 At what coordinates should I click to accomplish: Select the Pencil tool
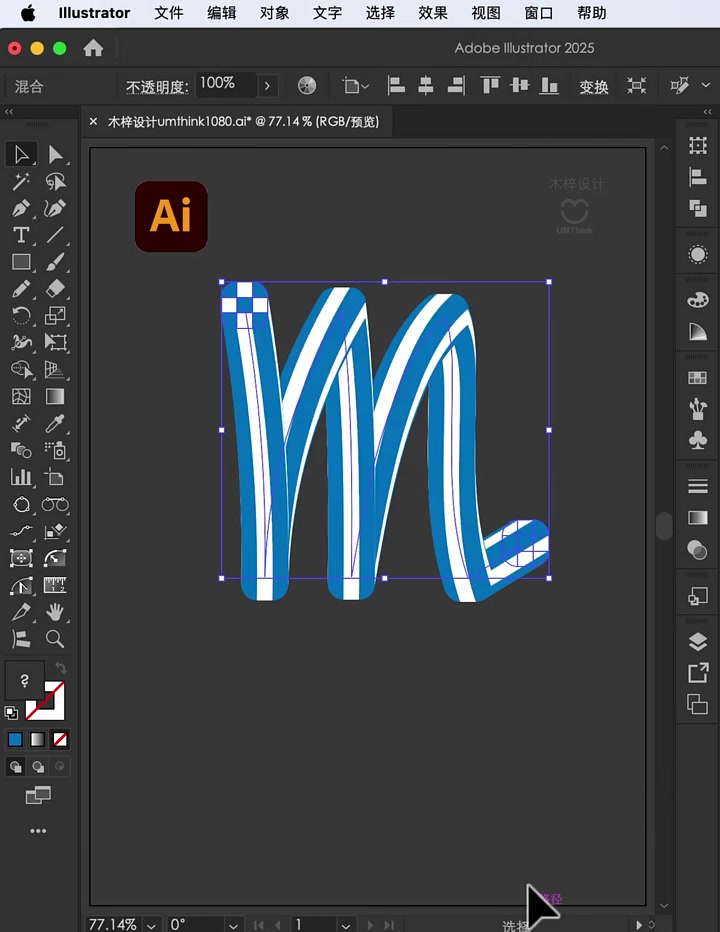pyautogui.click(x=21, y=289)
